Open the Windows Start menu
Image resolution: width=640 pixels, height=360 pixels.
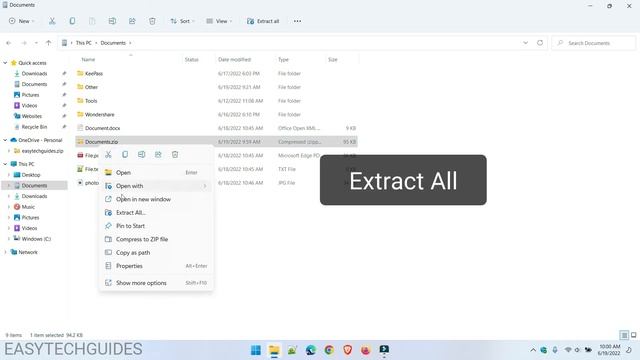[256, 350]
